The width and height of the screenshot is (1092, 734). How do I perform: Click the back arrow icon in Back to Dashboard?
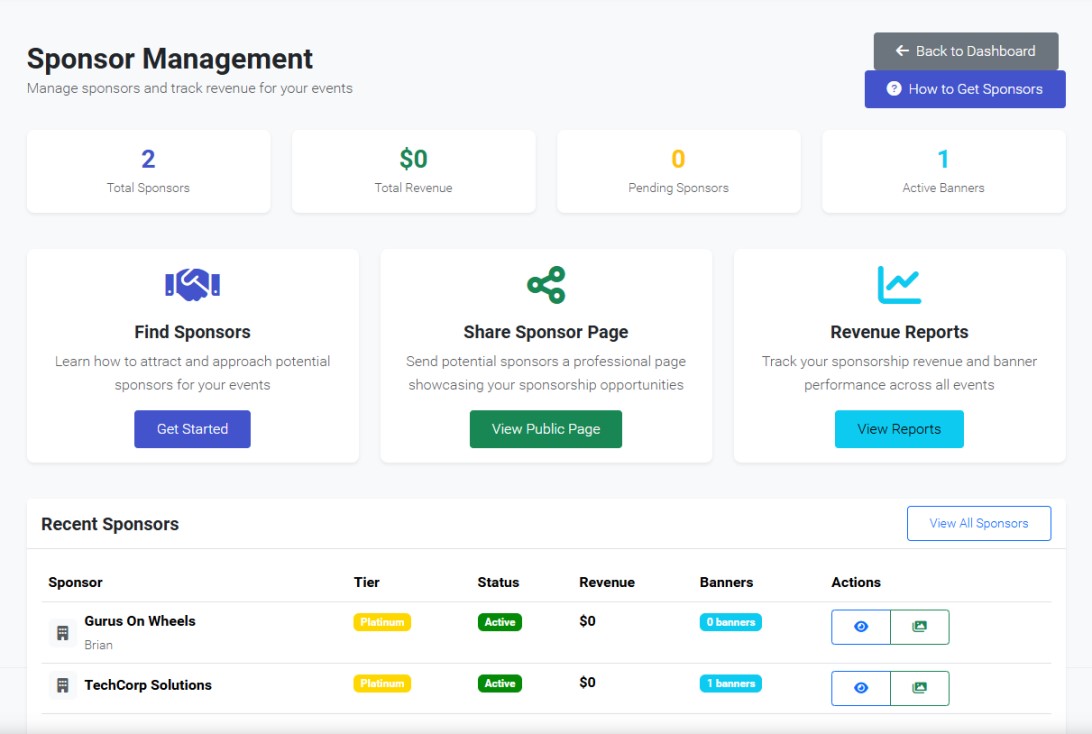[x=901, y=51]
